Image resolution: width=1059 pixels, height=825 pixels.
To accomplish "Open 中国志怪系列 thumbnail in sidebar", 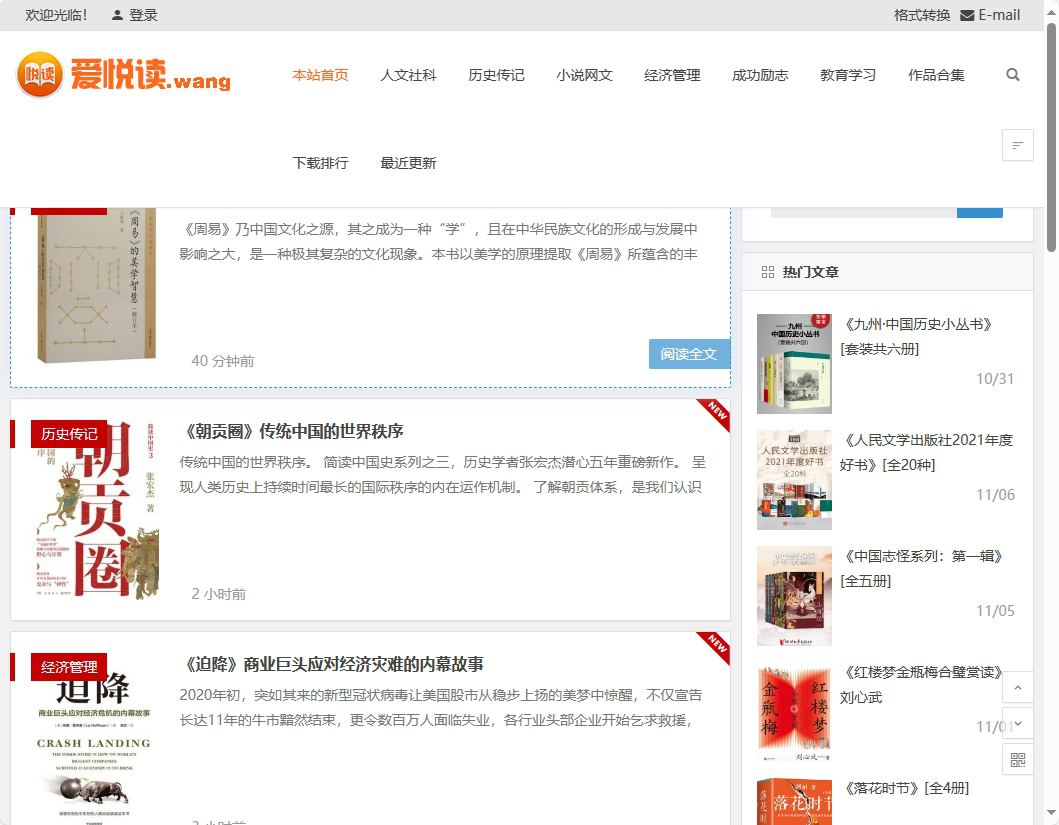I will coord(794,596).
